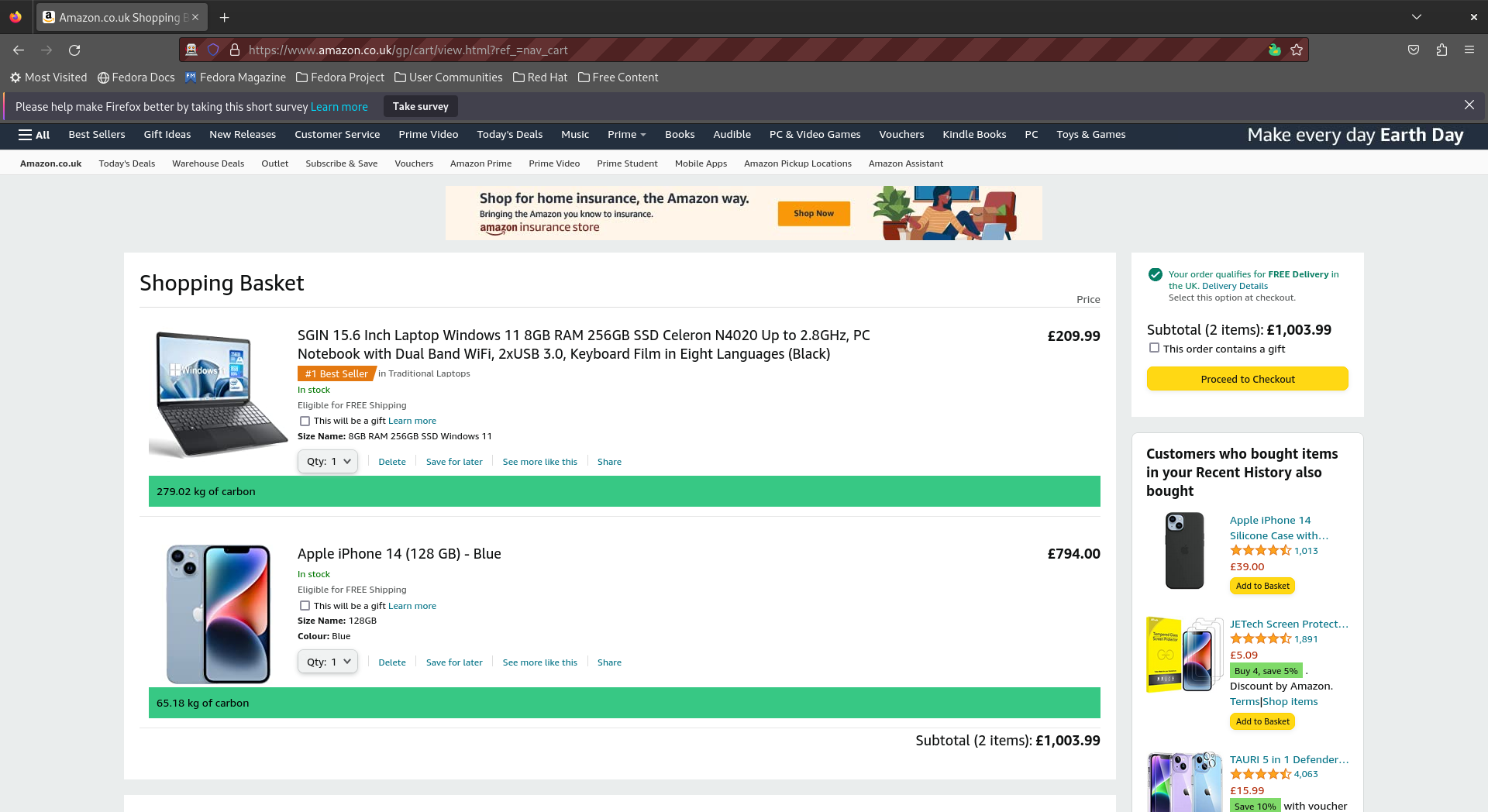Select the '279.02 kg of carbon' bar
Viewport: 1488px width, 812px height.
tap(625, 491)
